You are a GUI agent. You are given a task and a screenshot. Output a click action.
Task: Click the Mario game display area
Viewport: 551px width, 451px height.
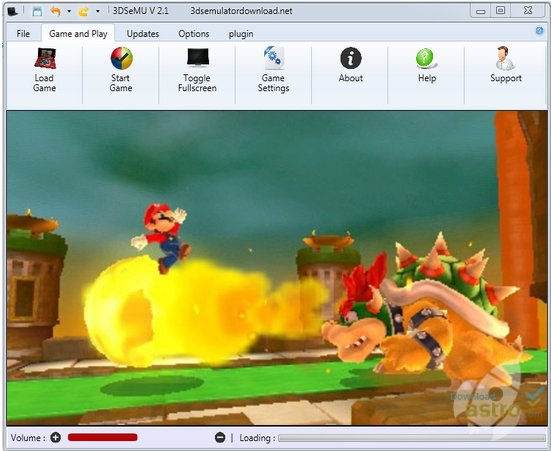tap(277, 268)
